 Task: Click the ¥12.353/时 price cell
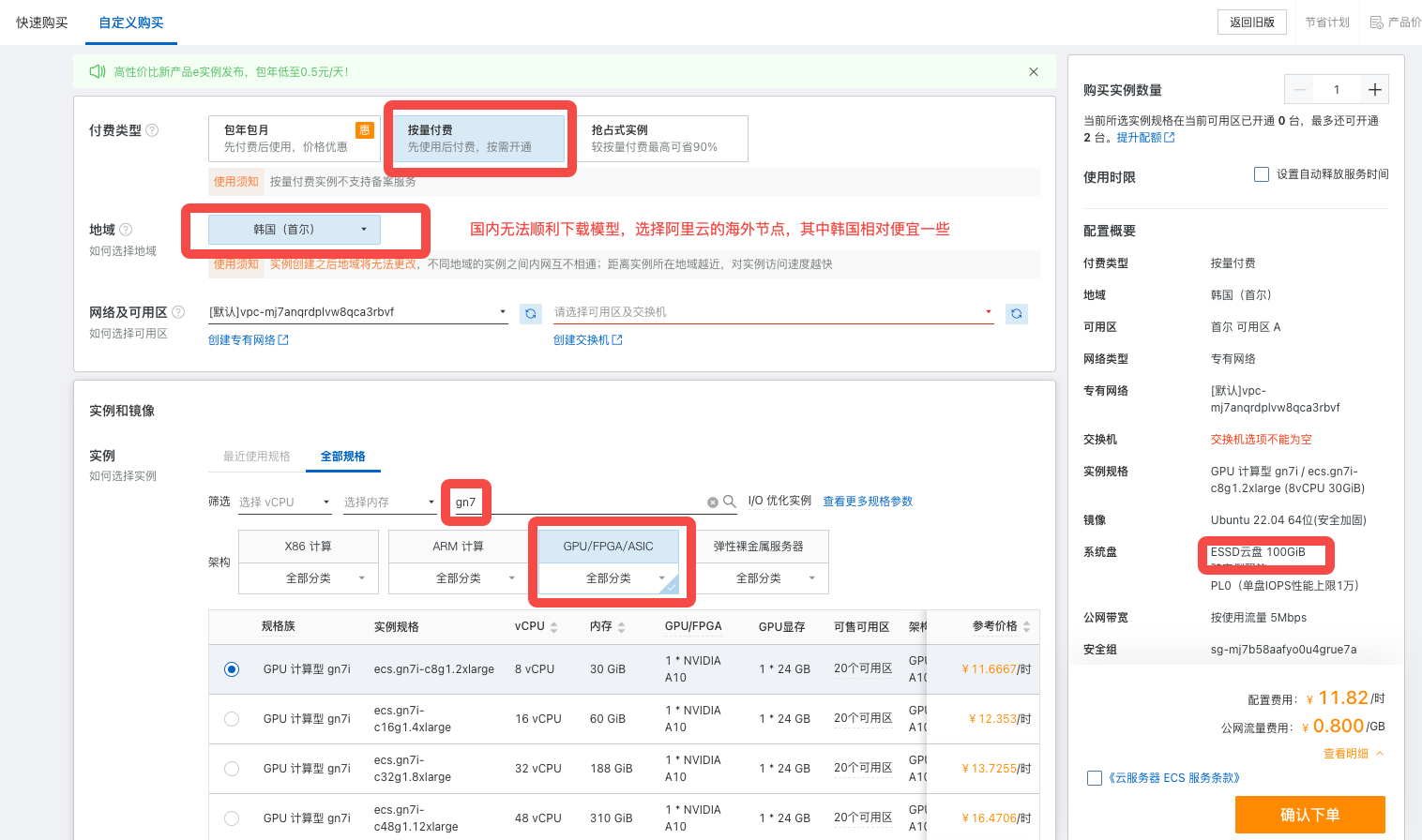pyautogui.click(x=1000, y=719)
